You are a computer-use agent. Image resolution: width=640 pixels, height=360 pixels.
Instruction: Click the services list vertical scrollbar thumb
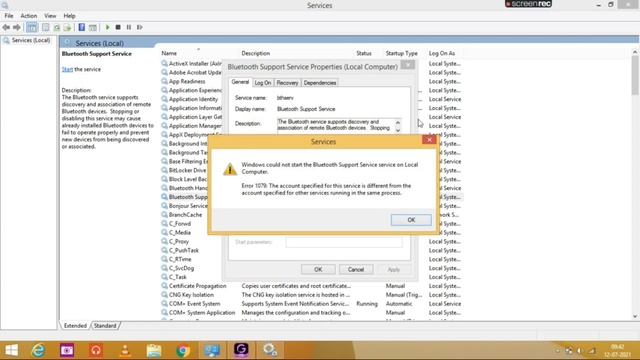coord(635,75)
